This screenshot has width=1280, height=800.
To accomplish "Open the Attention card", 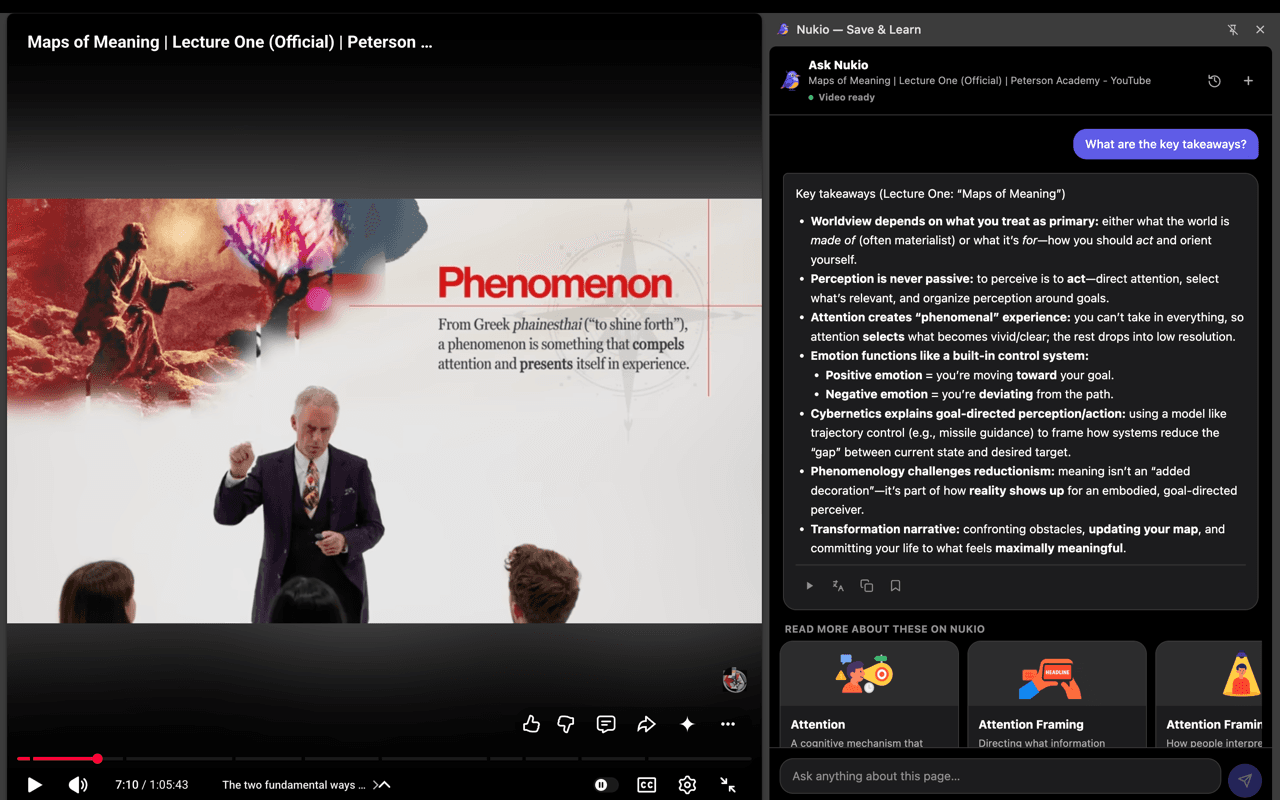I will 869,695.
